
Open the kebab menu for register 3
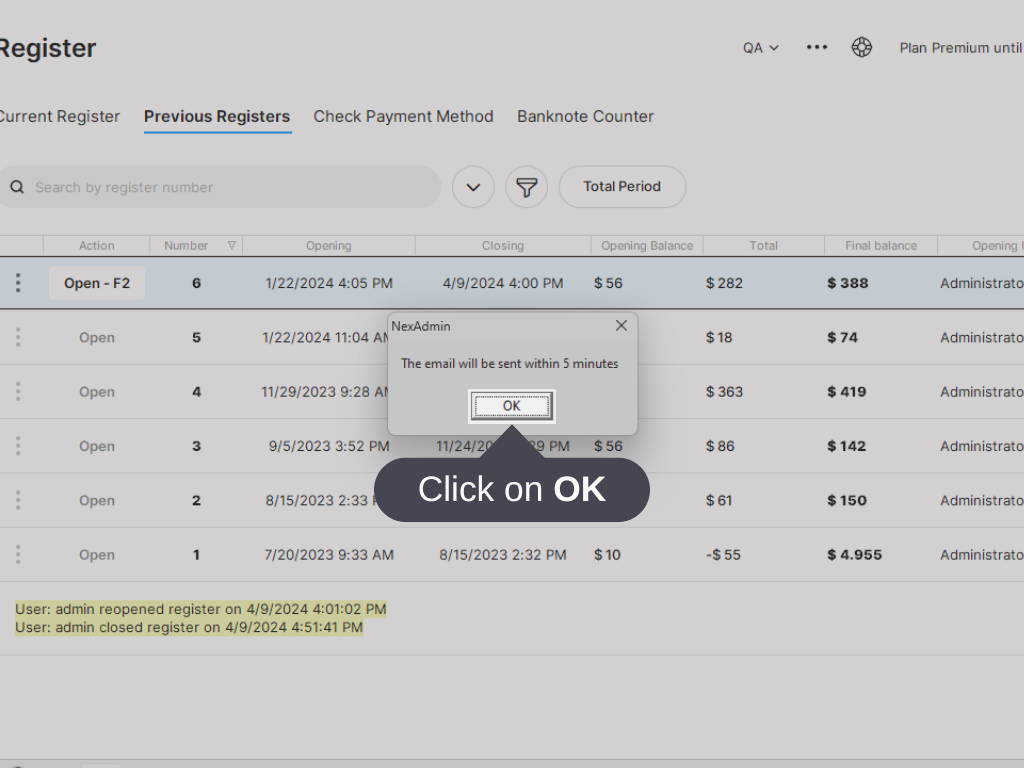(17, 446)
